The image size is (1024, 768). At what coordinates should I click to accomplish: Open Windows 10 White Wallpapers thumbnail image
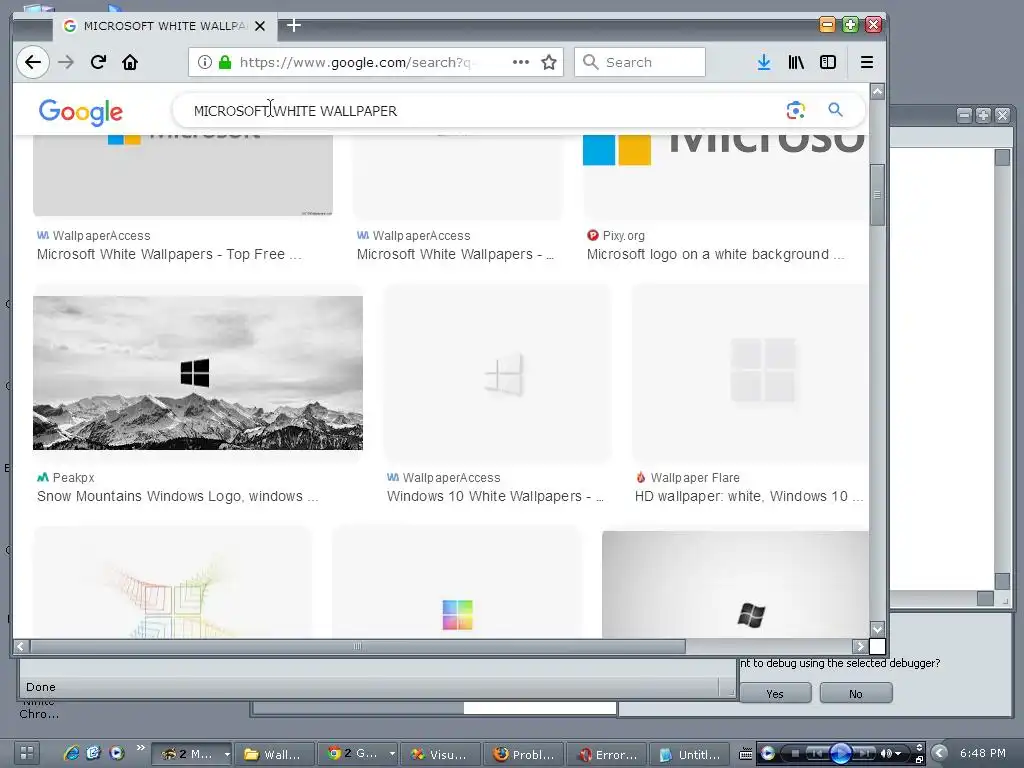pos(498,373)
